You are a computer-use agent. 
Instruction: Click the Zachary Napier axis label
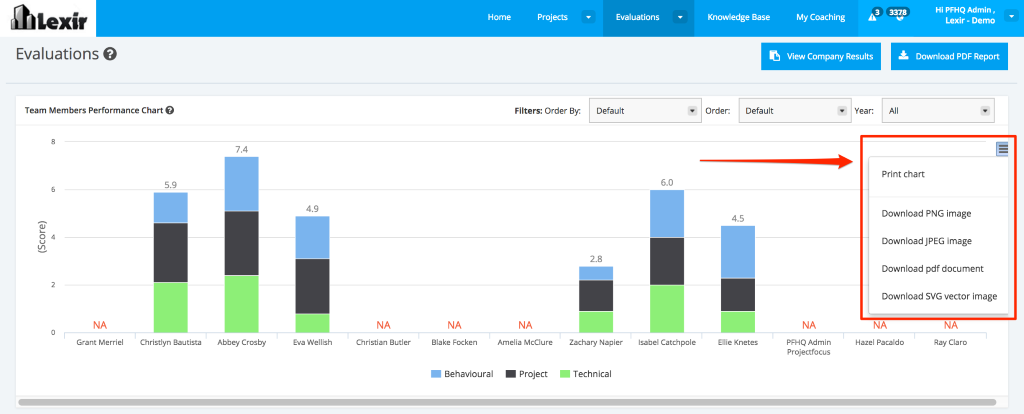tap(596, 342)
